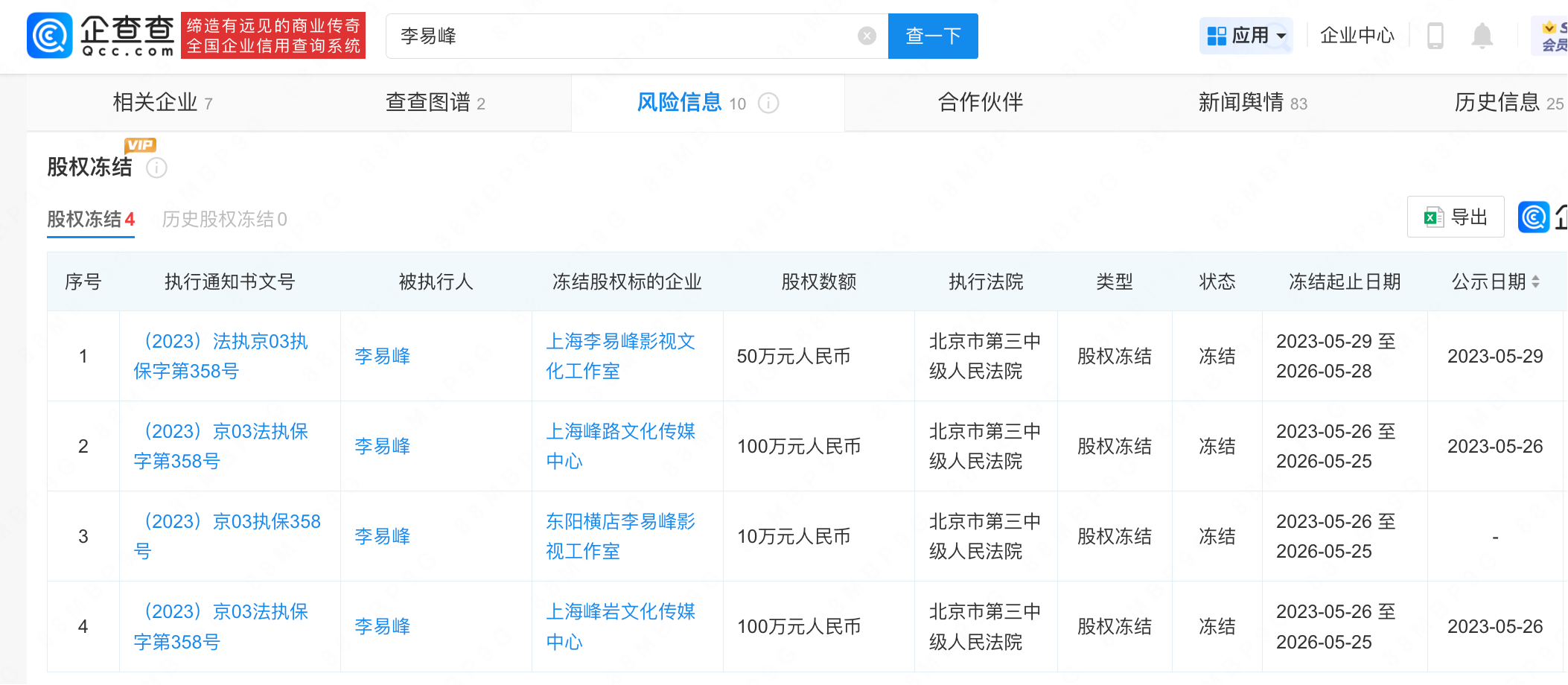Image resolution: width=1568 pixels, height=685 pixels.
Task: Click the Qcc.com logo icon
Action: [x=49, y=36]
